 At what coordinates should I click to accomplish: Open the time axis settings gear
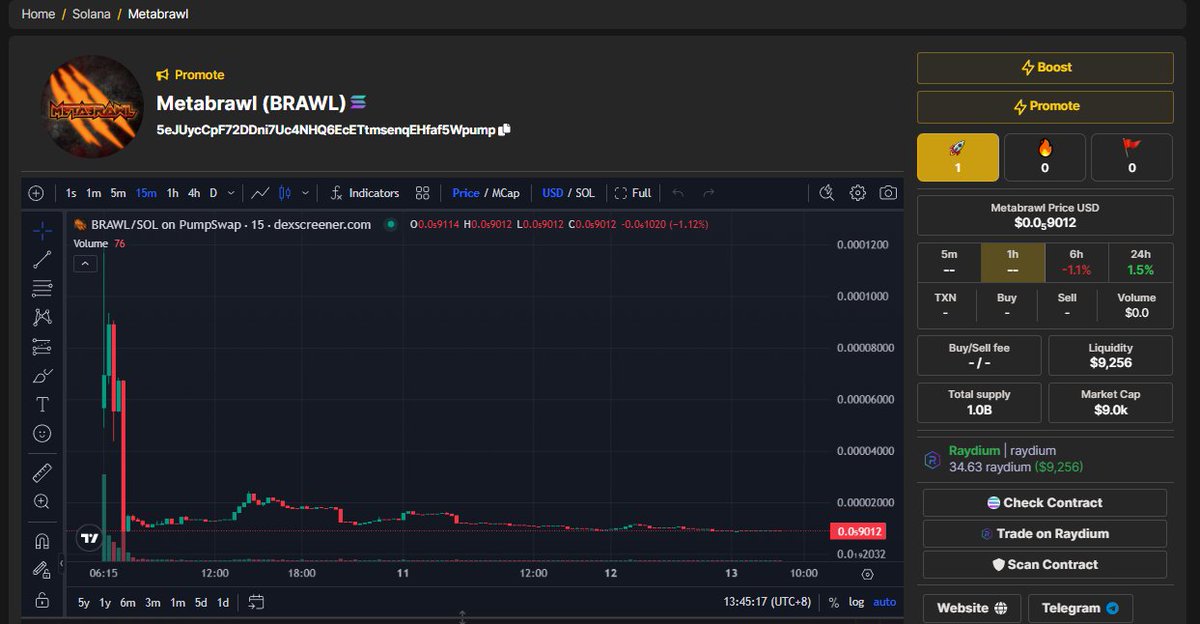867,574
